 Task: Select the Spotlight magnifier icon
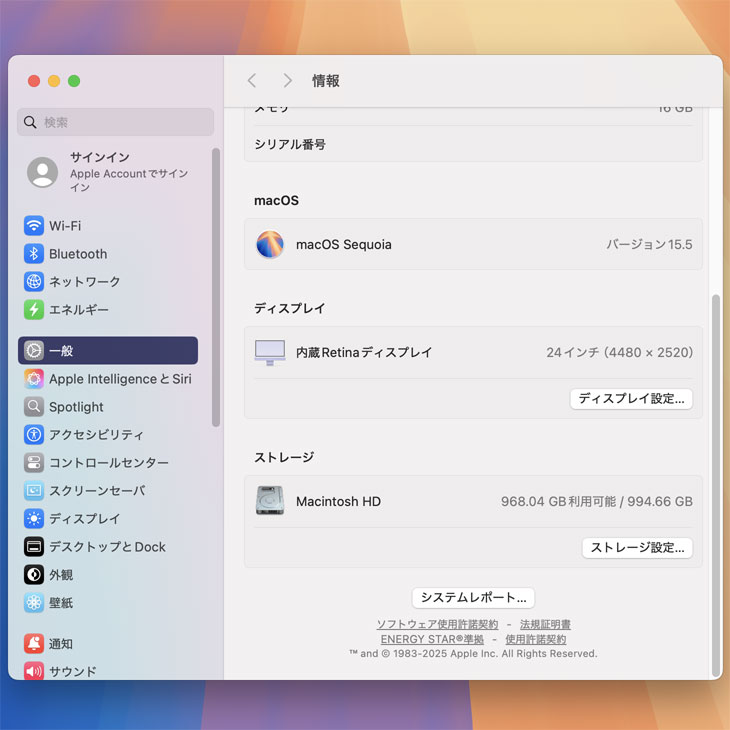(34, 407)
